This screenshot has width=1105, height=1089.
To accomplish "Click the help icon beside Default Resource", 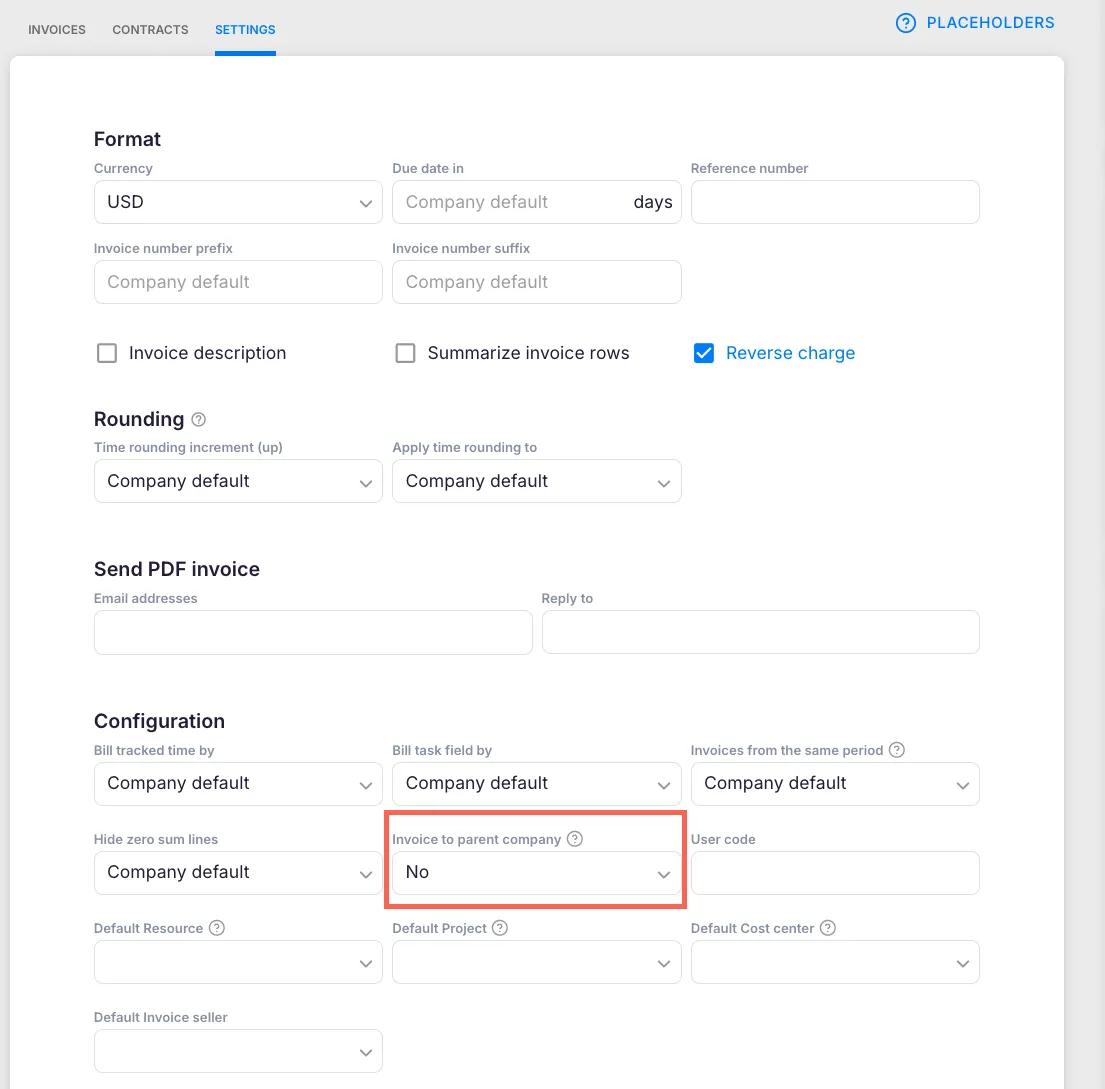I will click(x=217, y=928).
